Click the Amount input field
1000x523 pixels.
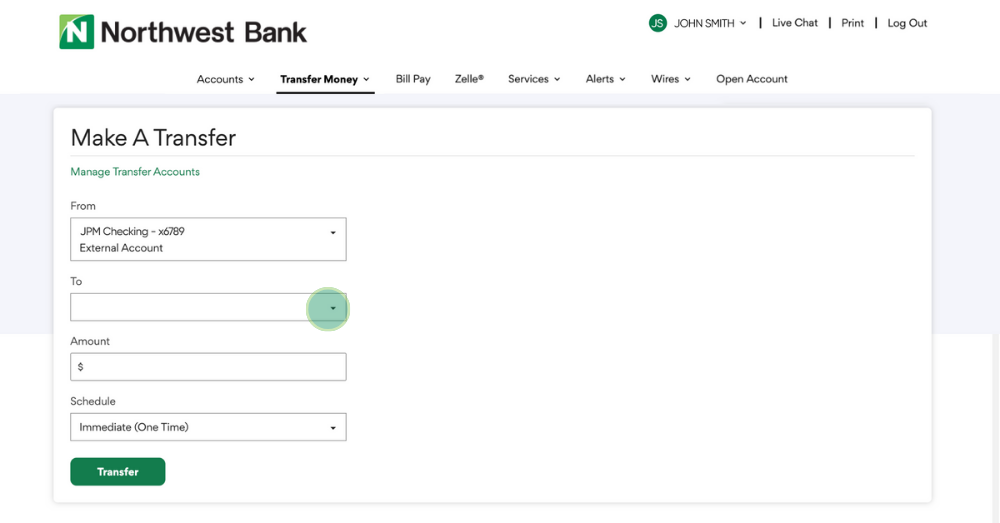[x=208, y=367]
